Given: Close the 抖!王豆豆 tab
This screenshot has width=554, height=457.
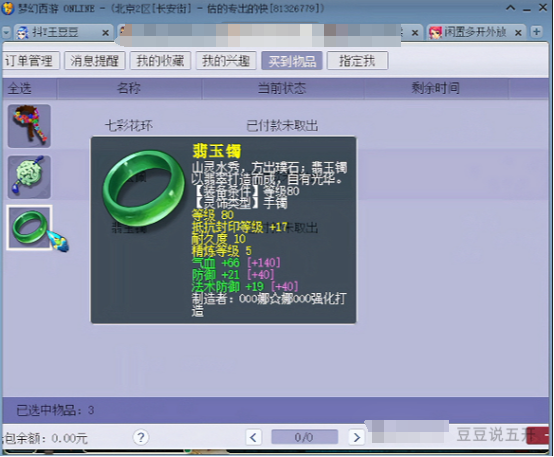Looking at the screenshot, I should [105, 33].
